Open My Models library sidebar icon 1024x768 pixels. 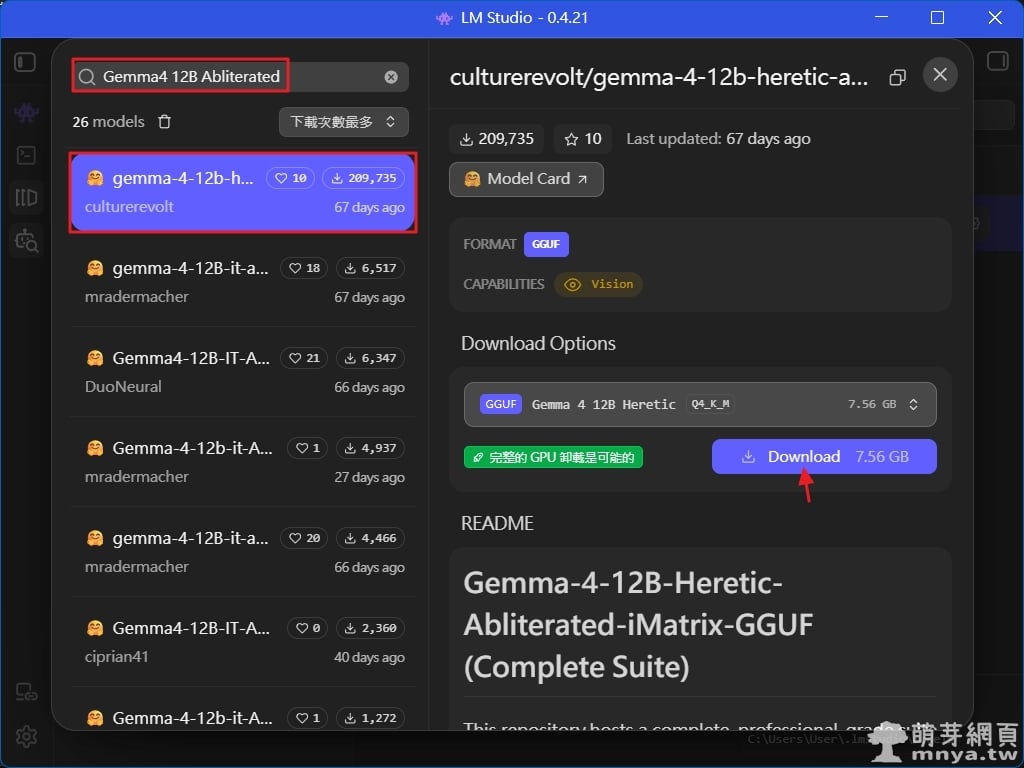pos(26,197)
